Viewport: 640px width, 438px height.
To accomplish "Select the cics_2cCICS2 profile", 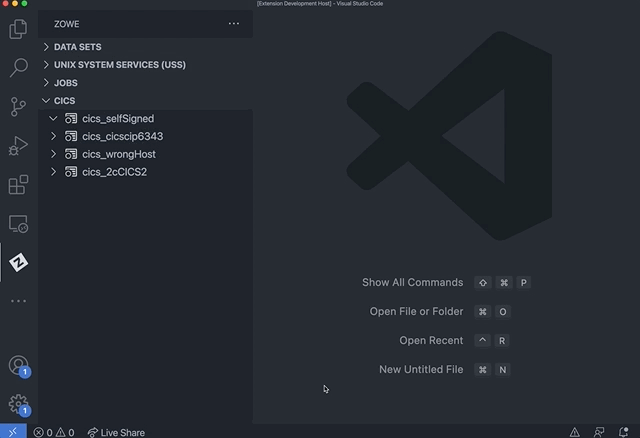I will (x=115, y=172).
